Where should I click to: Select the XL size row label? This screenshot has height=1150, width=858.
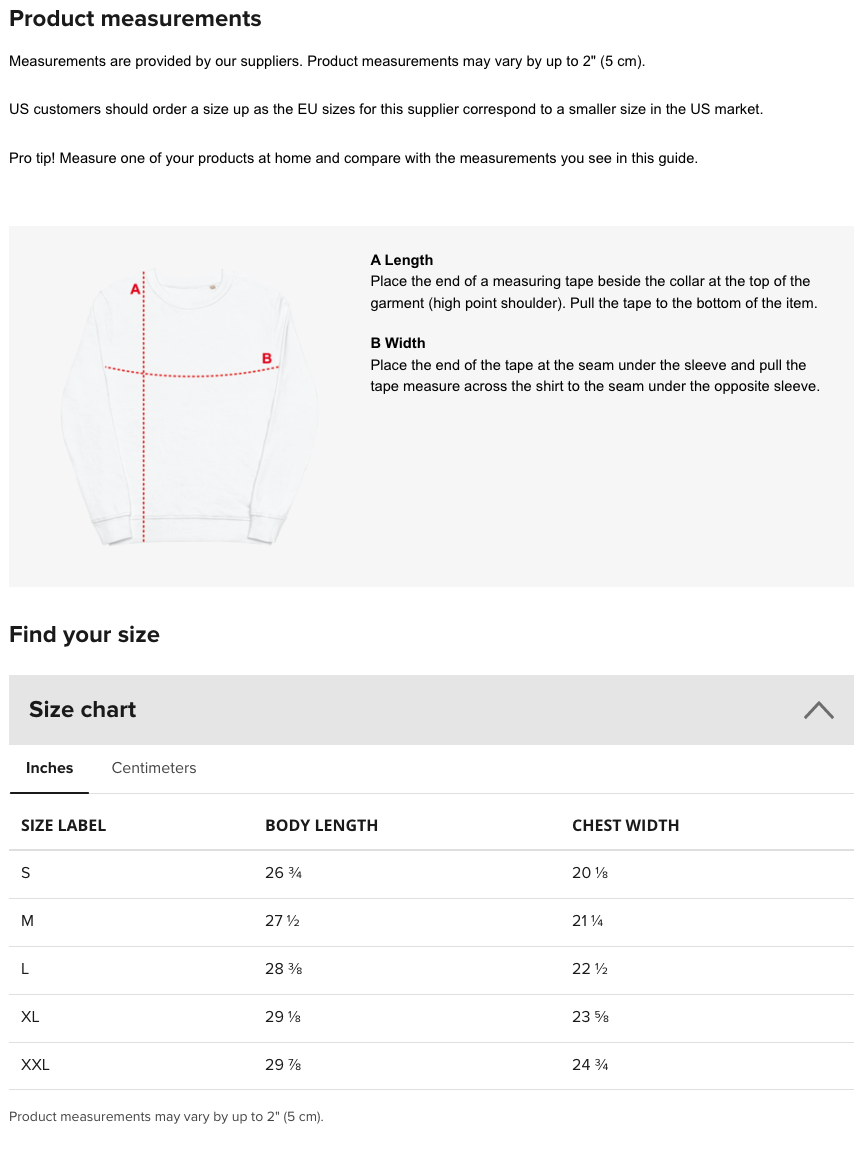tap(30, 1017)
